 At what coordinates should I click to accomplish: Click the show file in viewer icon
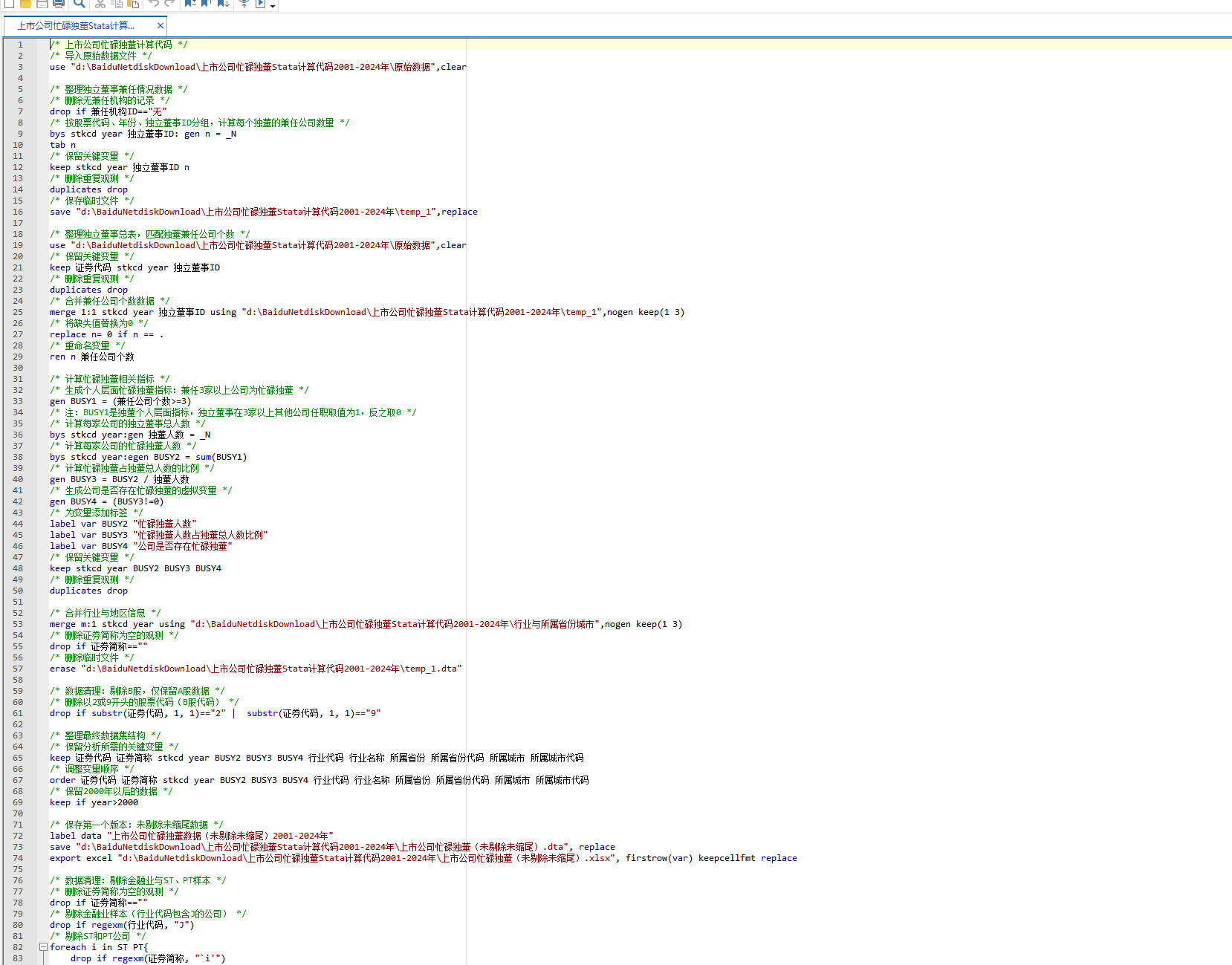(x=244, y=3)
